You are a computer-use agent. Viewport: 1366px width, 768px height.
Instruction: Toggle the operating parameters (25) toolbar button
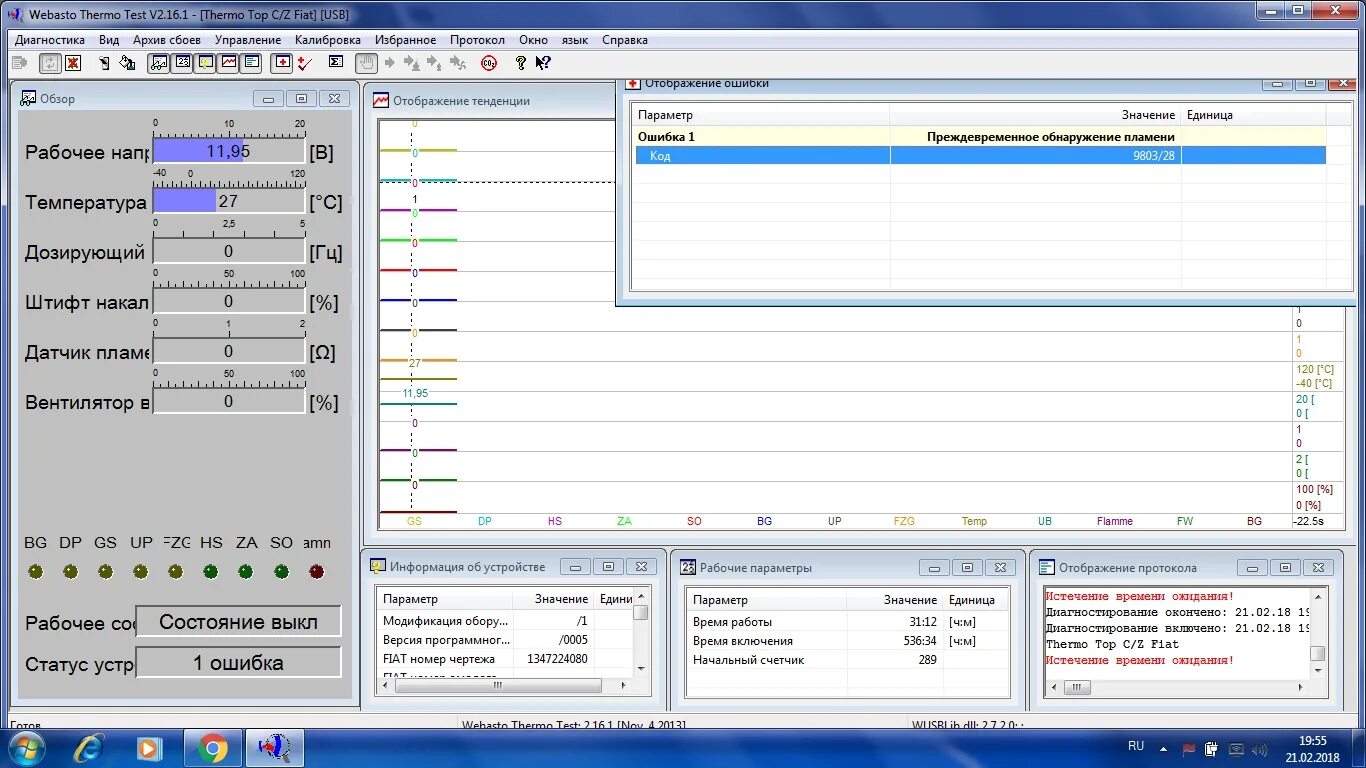point(182,63)
